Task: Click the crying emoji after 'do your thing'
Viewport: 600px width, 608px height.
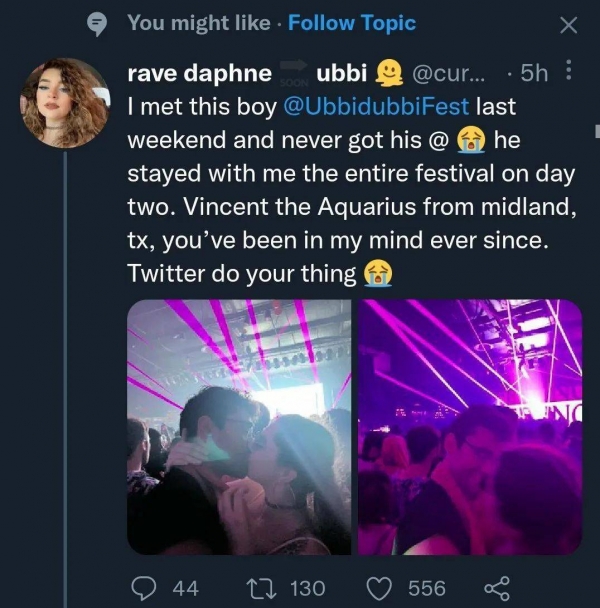Action: pos(377,272)
